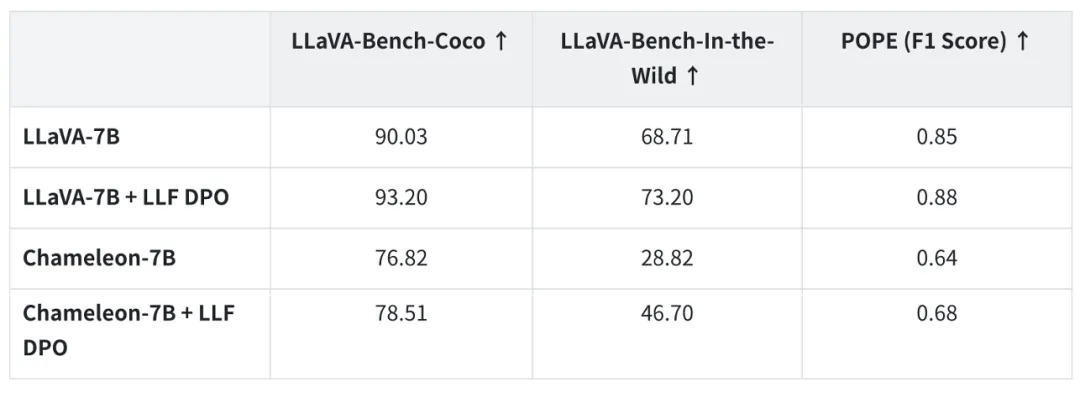Viewport: 1080px width, 398px height.
Task: Click the 28.82 score cell
Action: coord(667,258)
